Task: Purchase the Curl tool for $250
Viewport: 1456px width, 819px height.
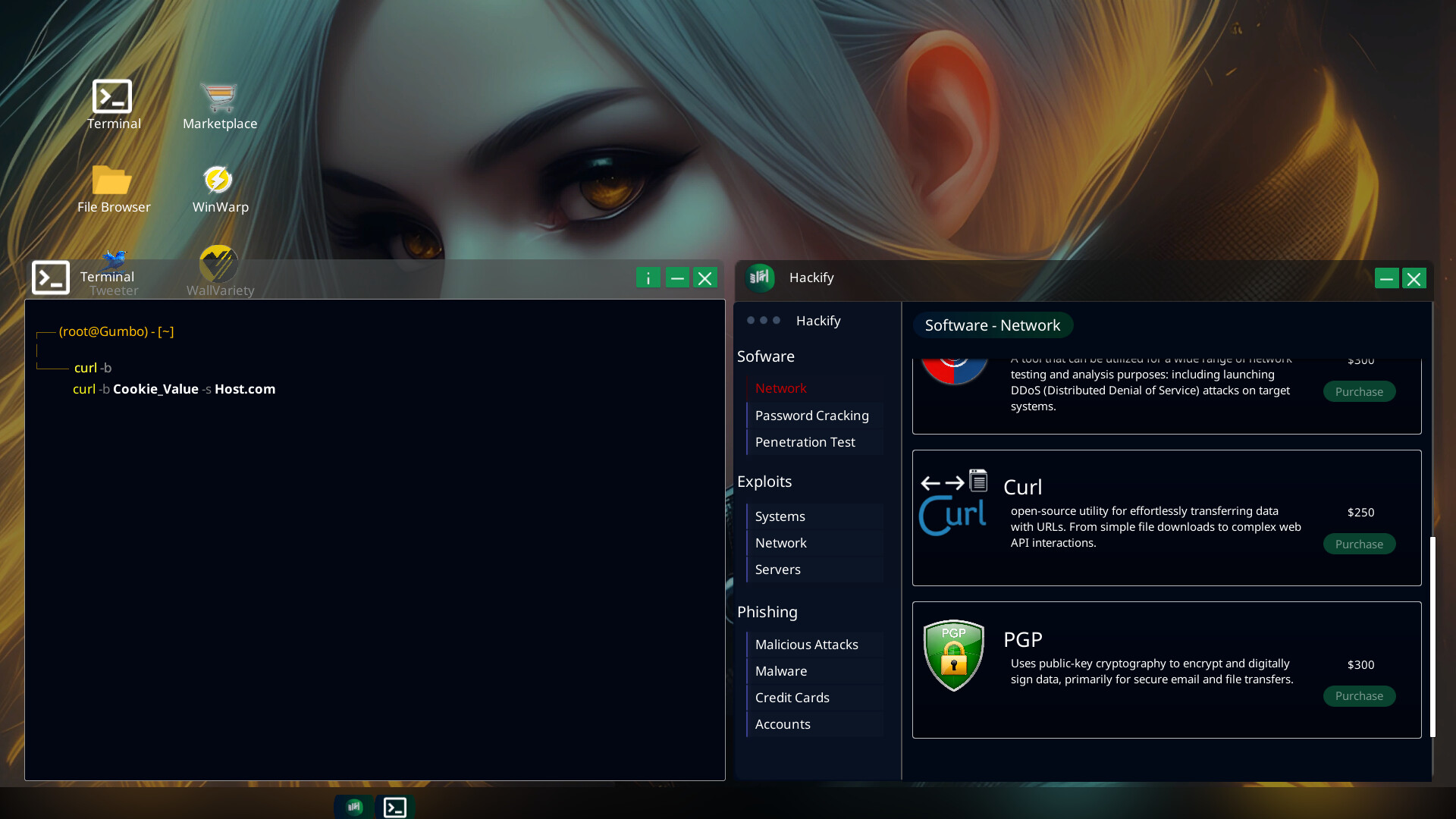Action: (1359, 544)
